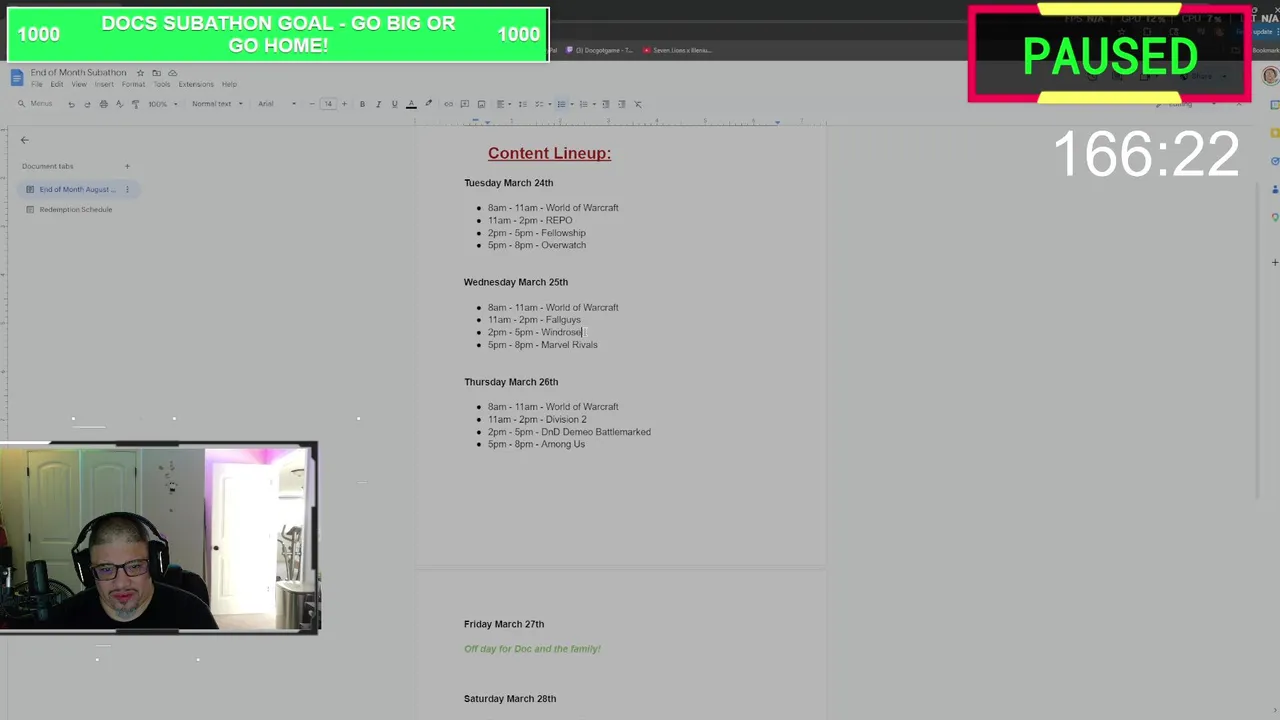The height and width of the screenshot is (720, 1280).
Task: Click the move to folder icon
Action: click(156, 73)
